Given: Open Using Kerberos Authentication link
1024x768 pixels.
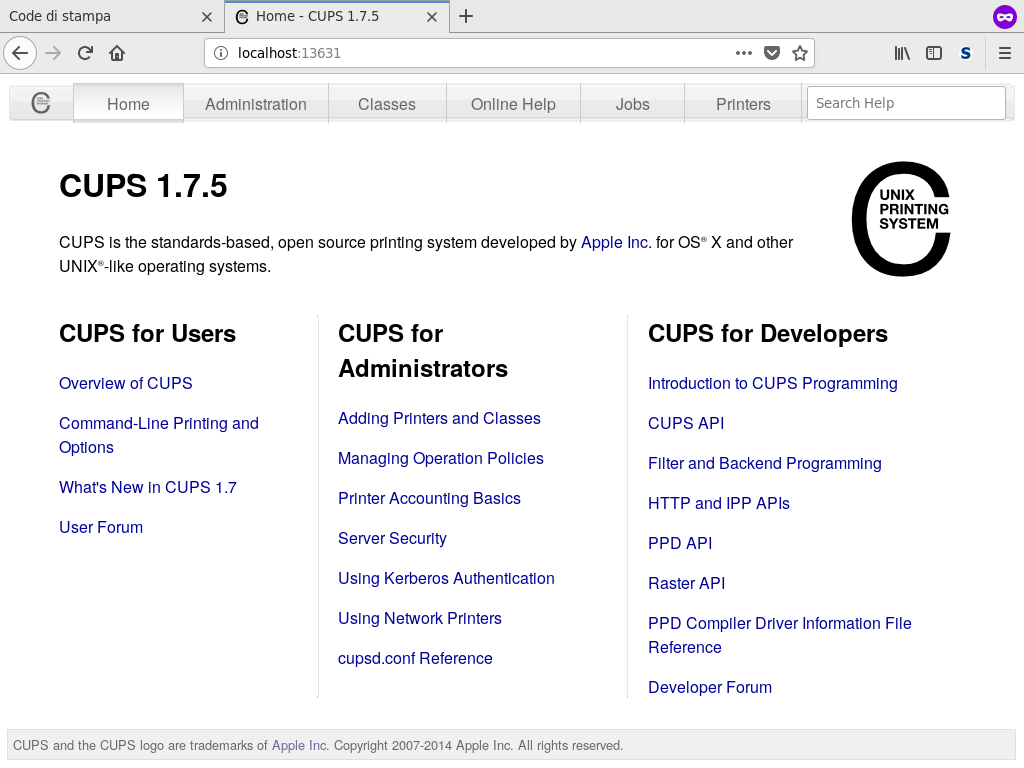Looking at the screenshot, I should point(446,578).
